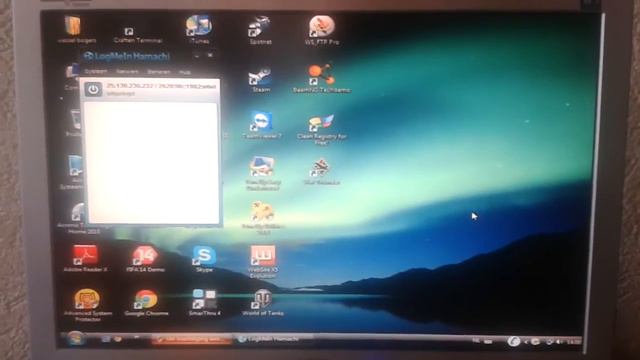Close the LogMeIn Hamachi window
Image resolution: width=640 pixels, height=360 pixels.
pos(210,55)
